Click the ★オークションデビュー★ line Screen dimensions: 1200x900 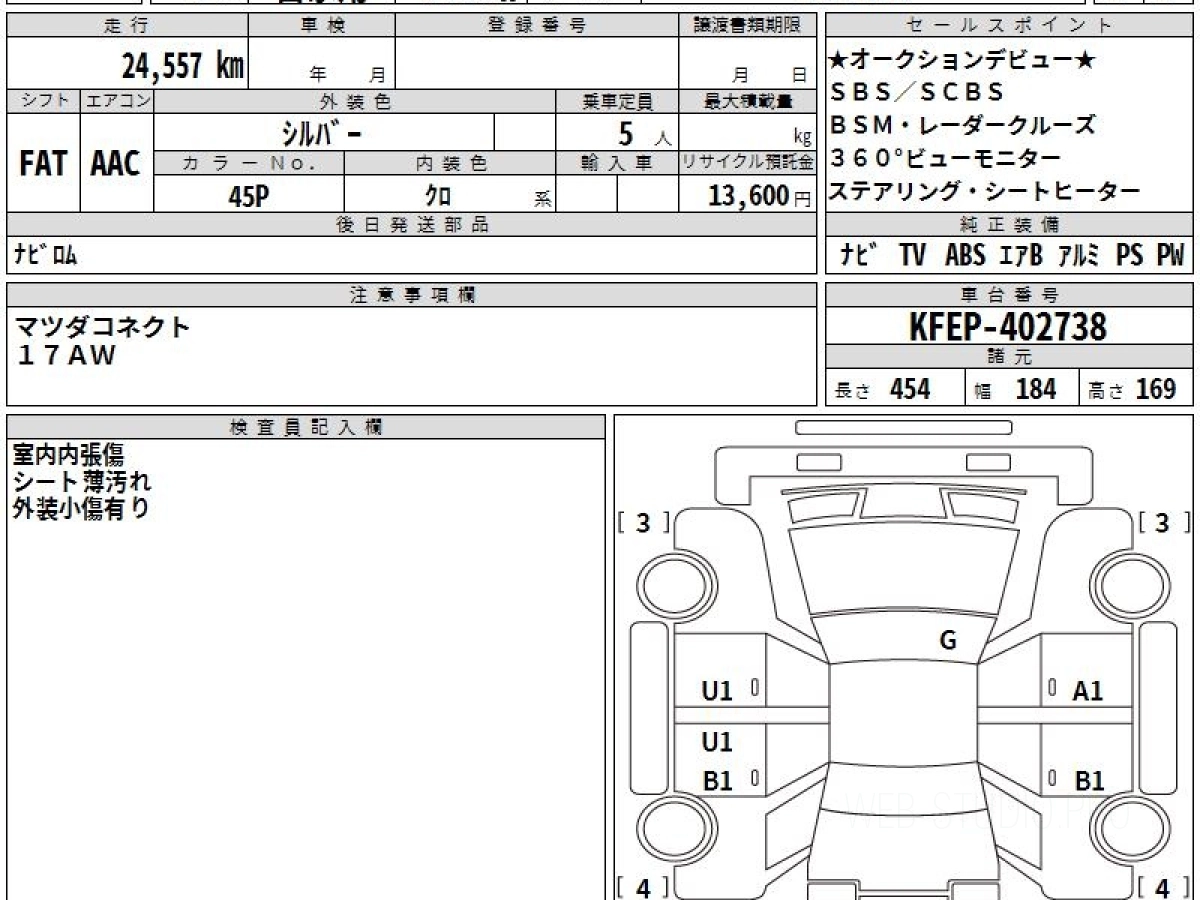point(962,60)
